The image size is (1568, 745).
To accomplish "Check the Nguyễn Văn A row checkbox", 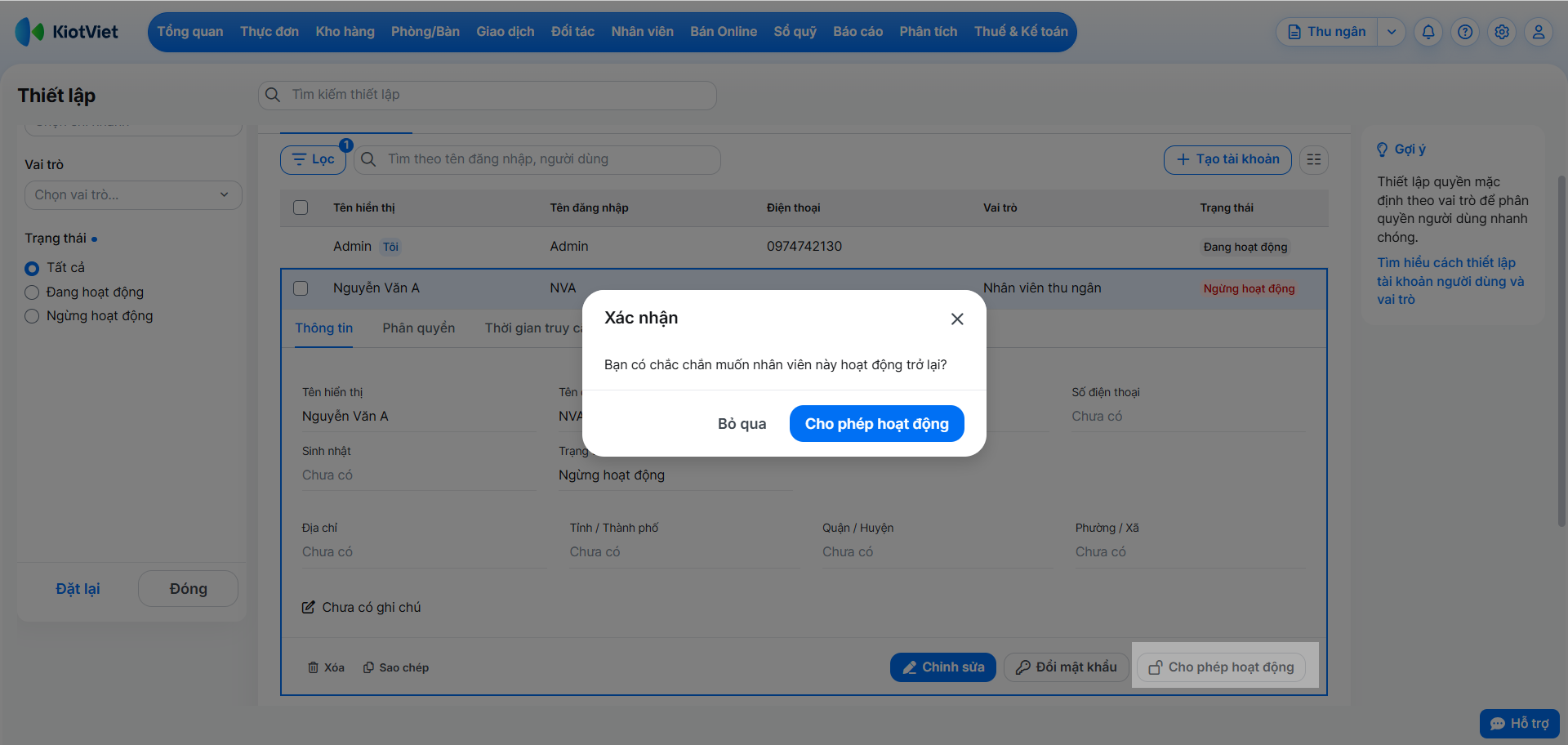I will coord(301,288).
